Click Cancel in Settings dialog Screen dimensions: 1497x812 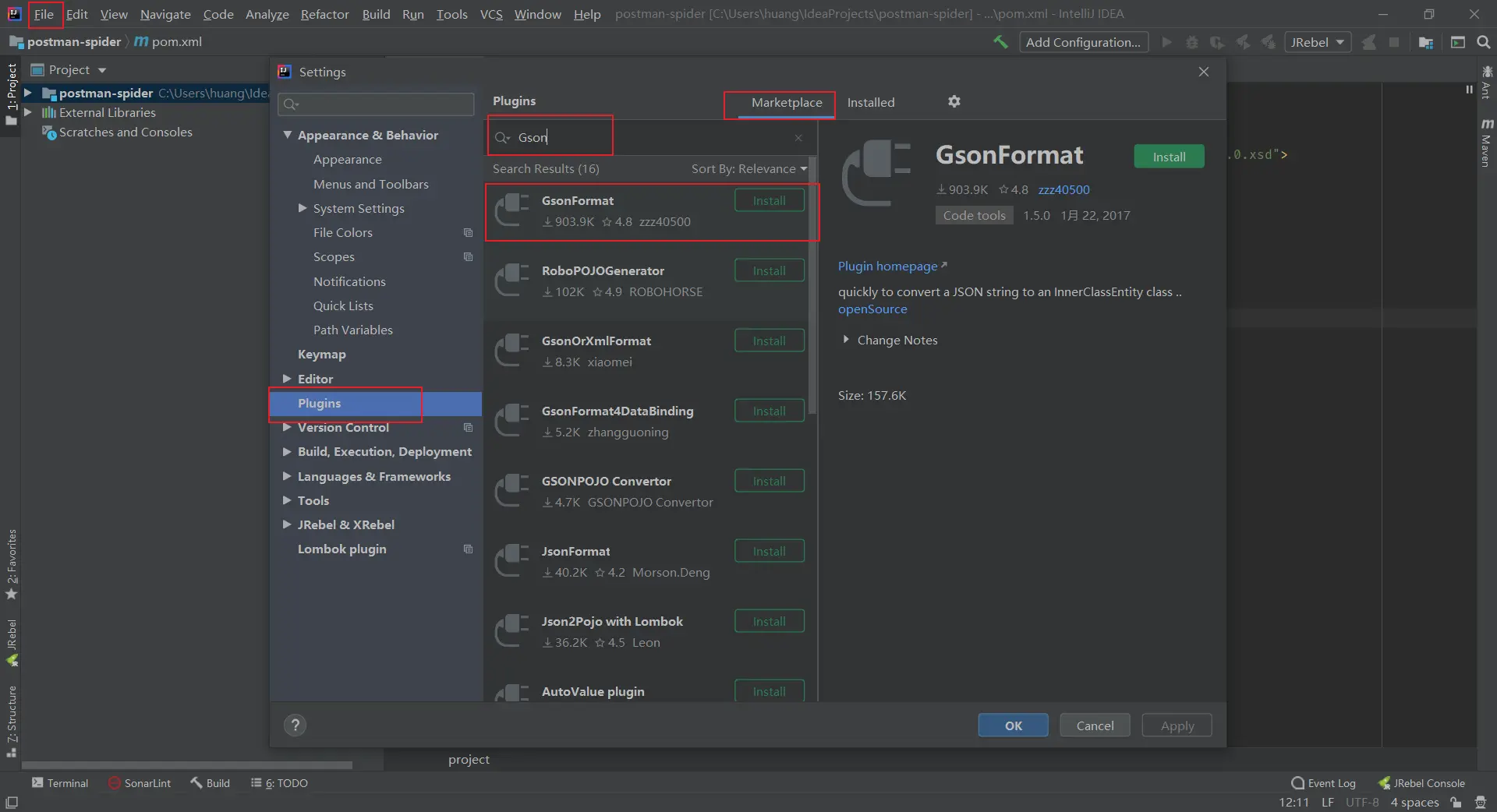[x=1095, y=726]
